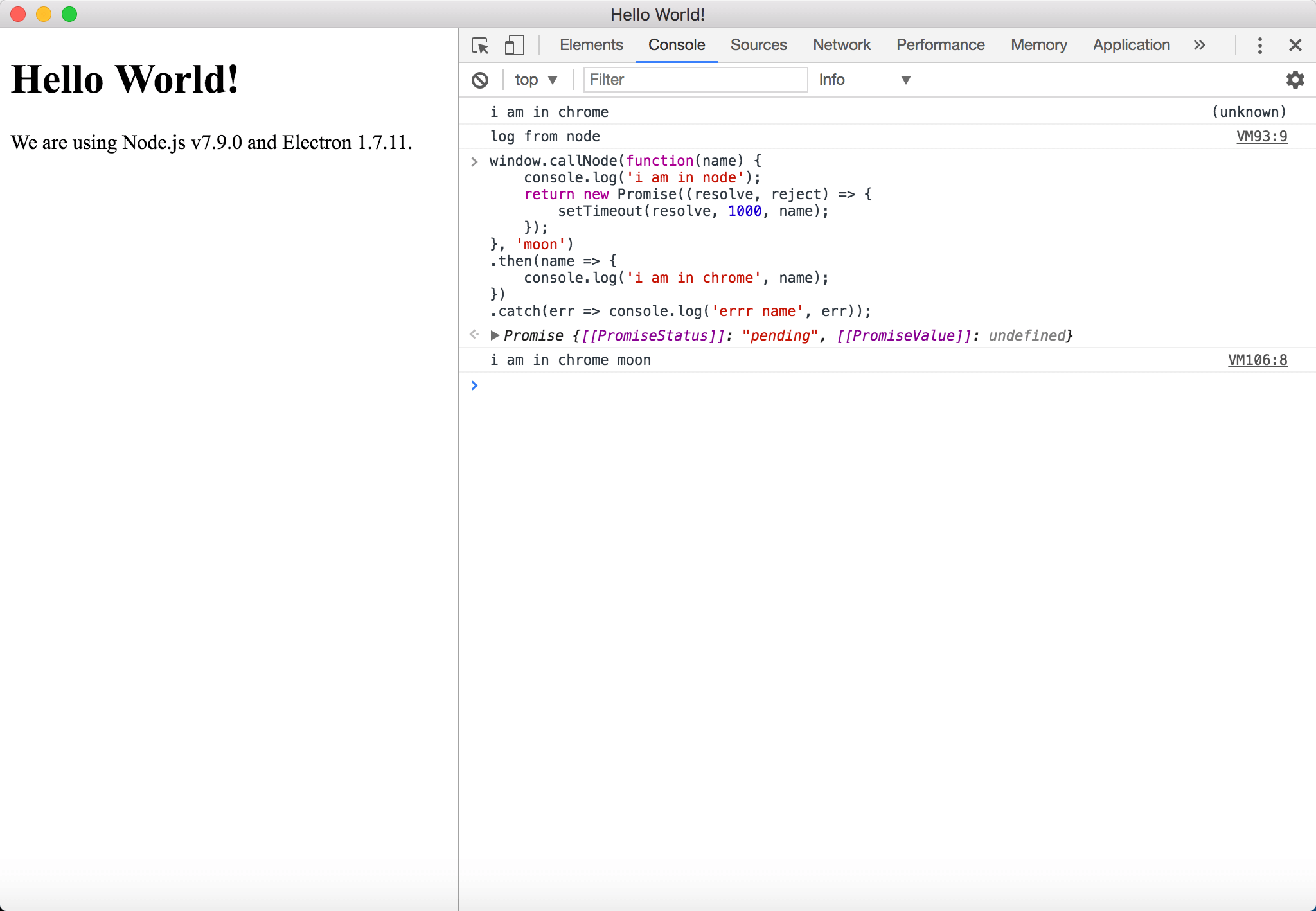Switch to the Network tab

[x=841, y=45]
